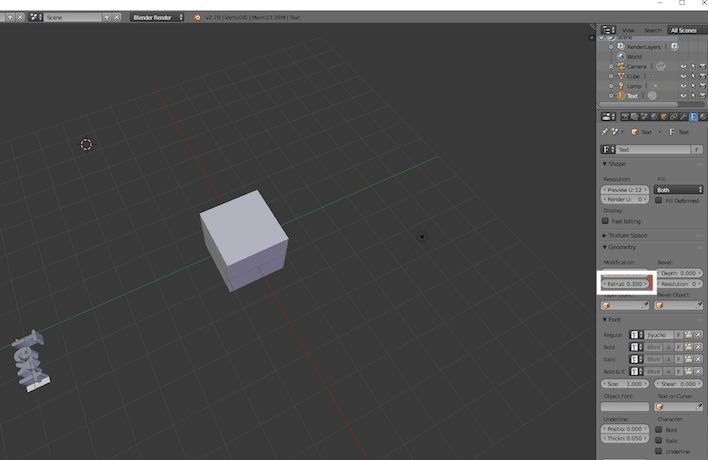Click the Blender logo in the header

coord(197,17)
